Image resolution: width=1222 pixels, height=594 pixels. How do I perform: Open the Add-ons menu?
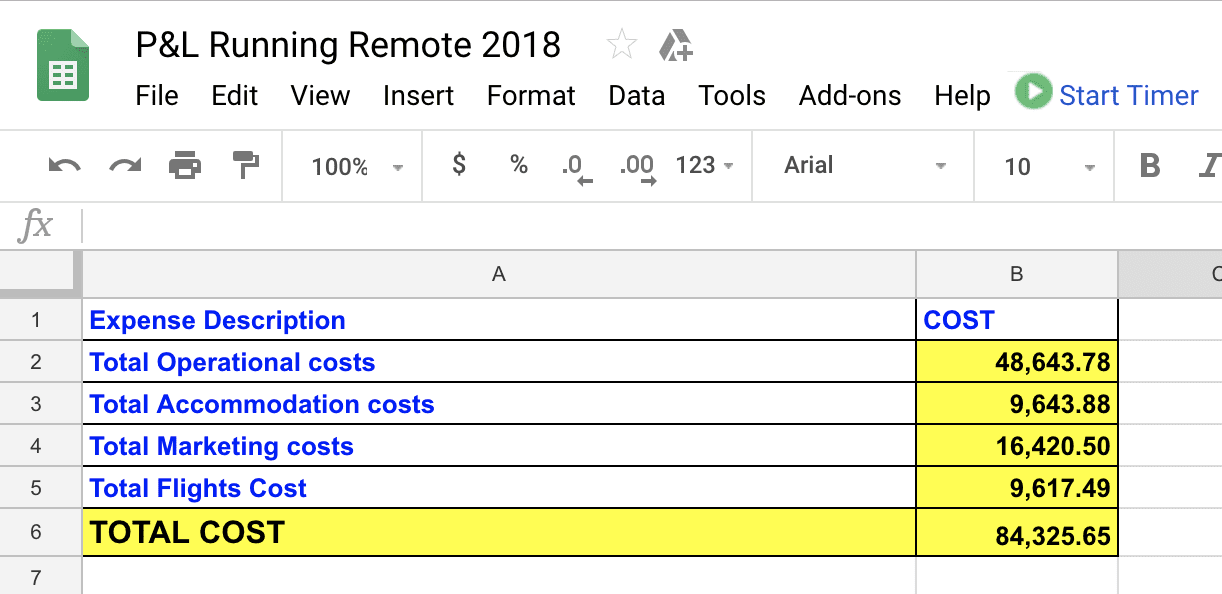[849, 96]
